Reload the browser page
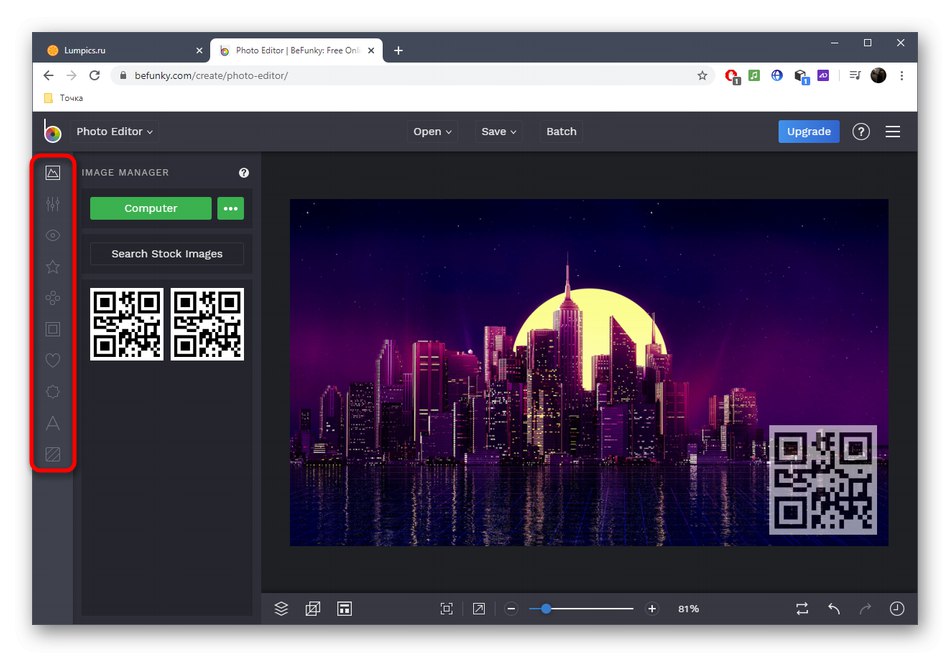Image resolution: width=950 pixels, height=657 pixels. coord(95,76)
